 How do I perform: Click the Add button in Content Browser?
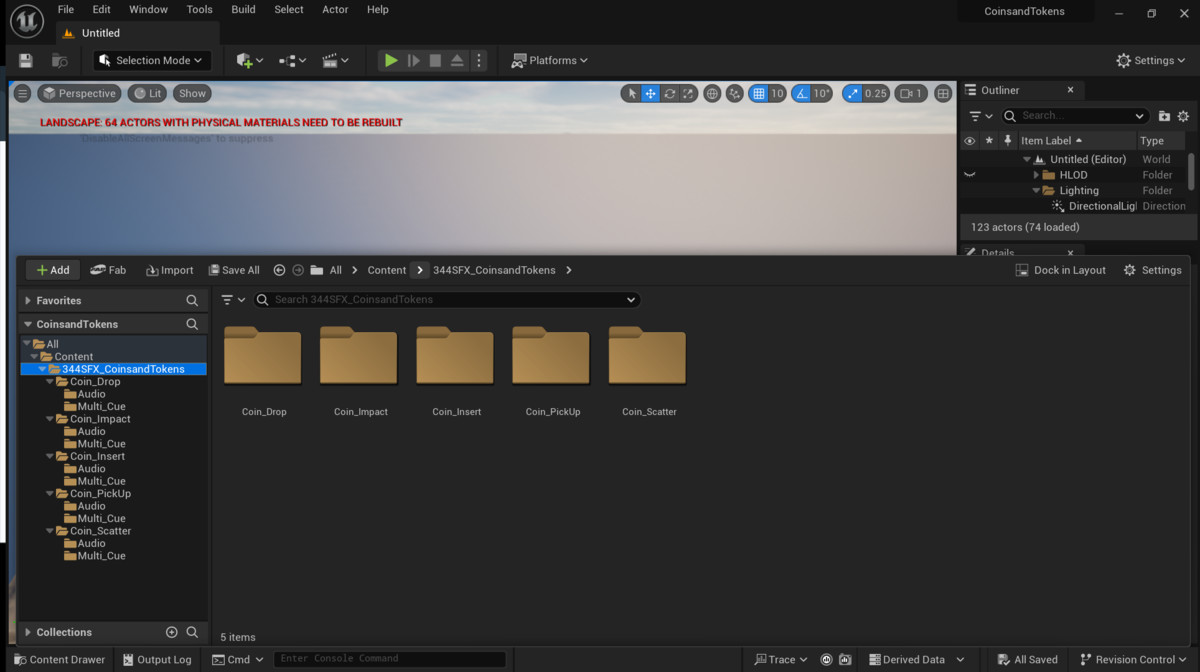coord(53,270)
